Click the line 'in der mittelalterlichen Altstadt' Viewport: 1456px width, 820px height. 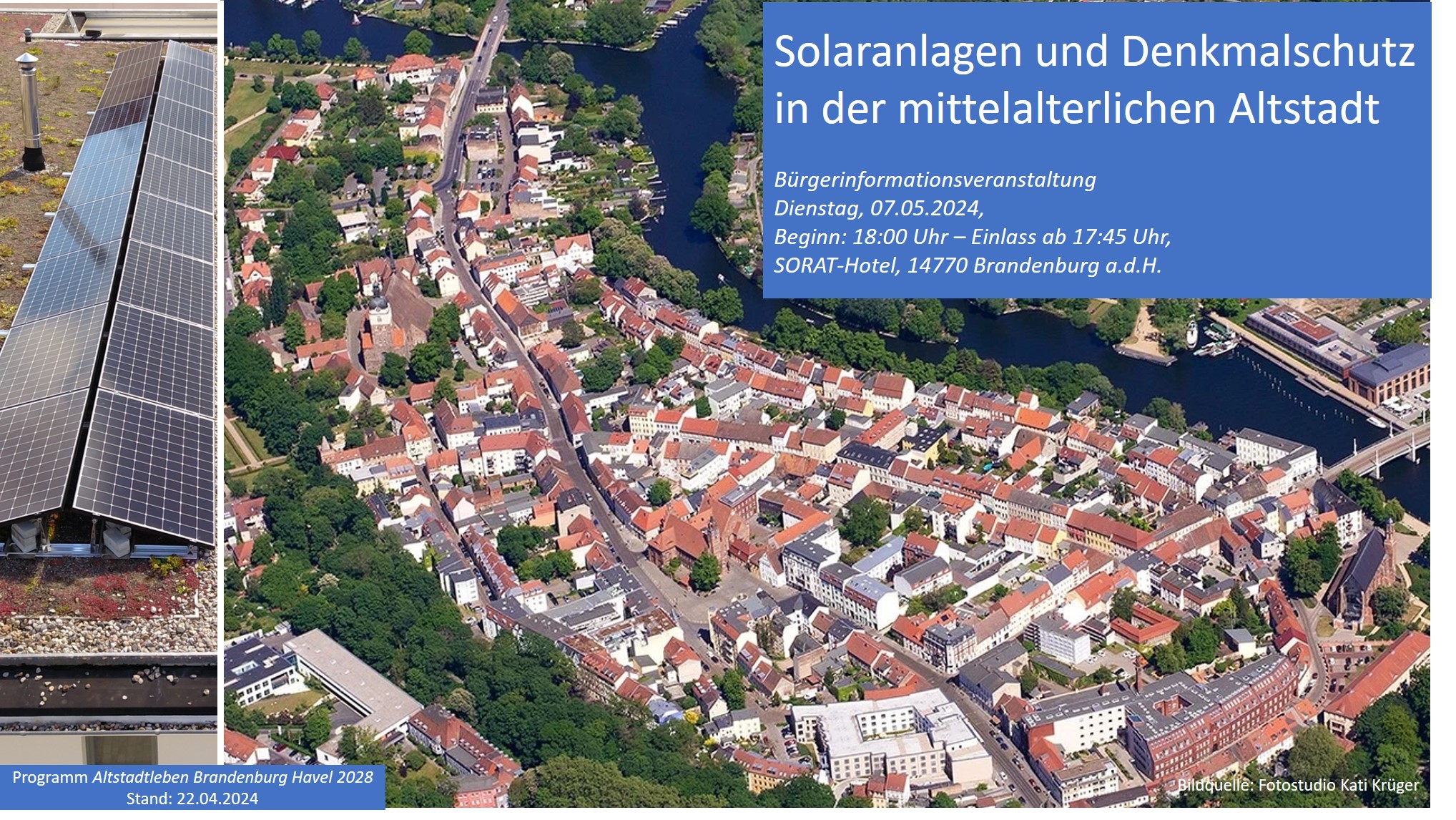(x=1076, y=109)
